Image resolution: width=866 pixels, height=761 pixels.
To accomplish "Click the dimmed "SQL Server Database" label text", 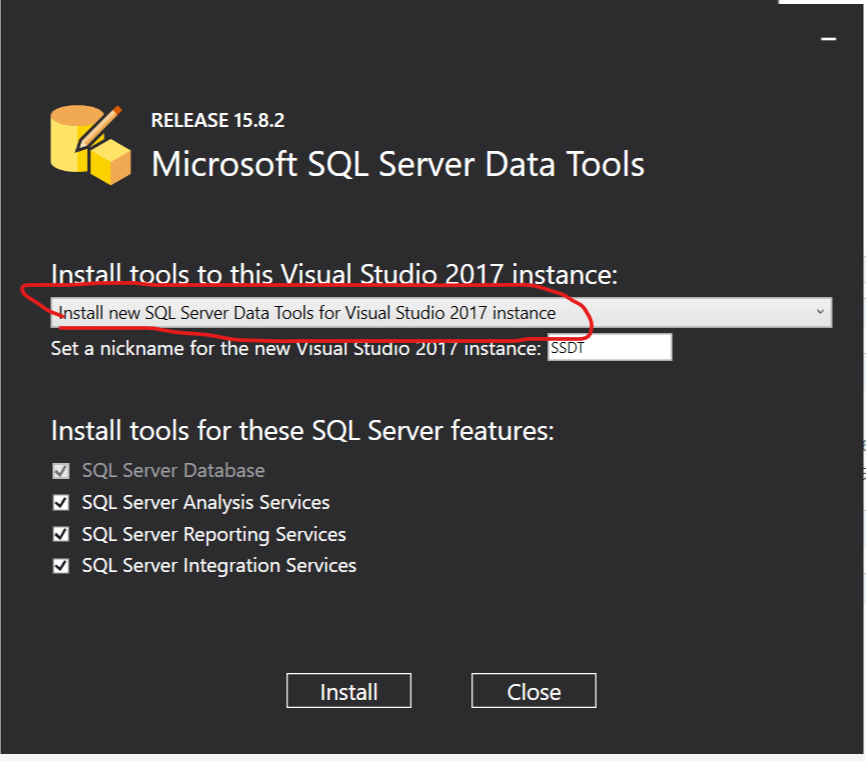I will point(173,471).
